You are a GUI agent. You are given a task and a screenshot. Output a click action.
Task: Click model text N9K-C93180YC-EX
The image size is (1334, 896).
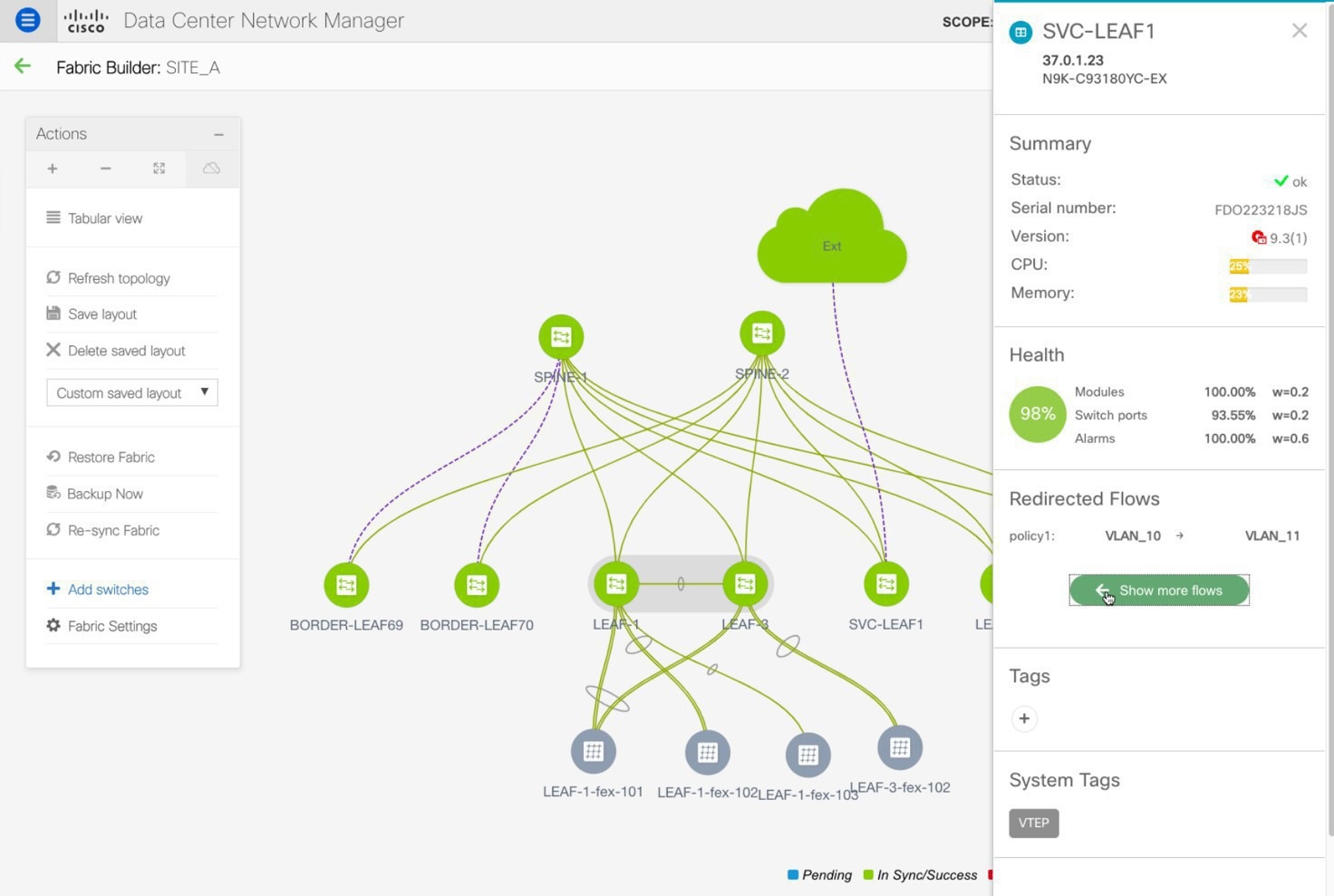[x=1105, y=79]
